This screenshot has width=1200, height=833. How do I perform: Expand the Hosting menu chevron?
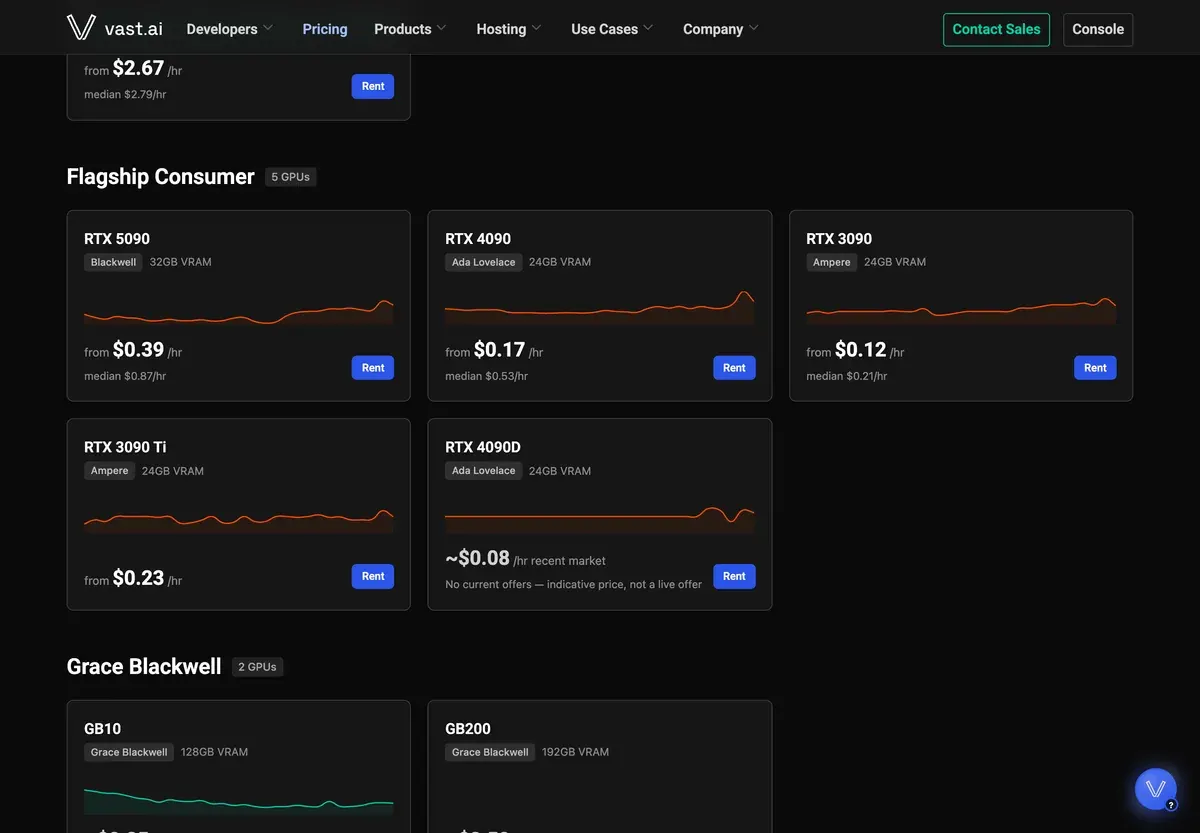point(537,28)
